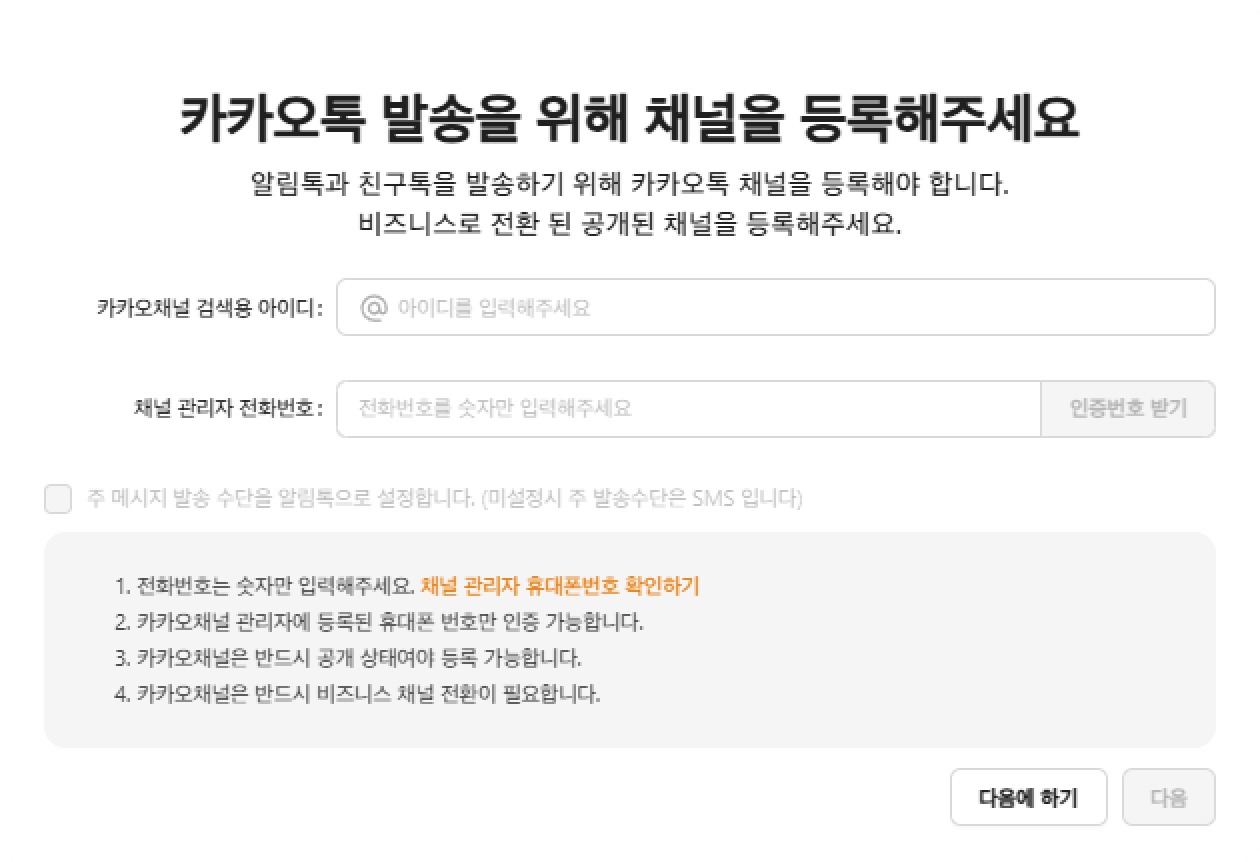Click the 카카오톡 발송을 위해 채널을 등록해주세요 heading
This screenshot has width=1260, height=862.
click(630, 118)
